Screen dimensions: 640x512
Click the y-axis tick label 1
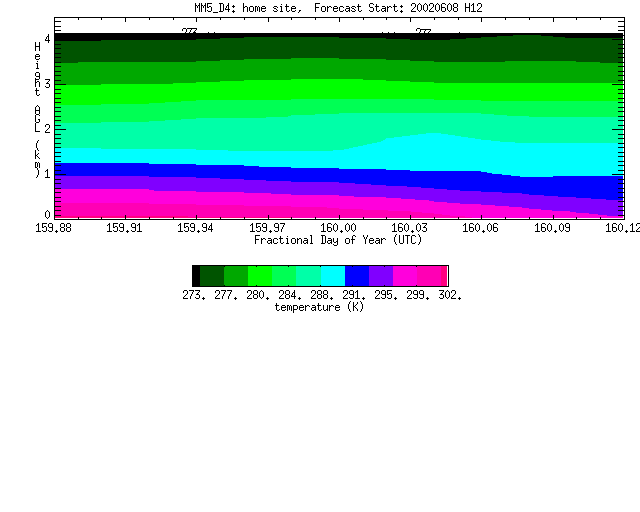coord(47,174)
